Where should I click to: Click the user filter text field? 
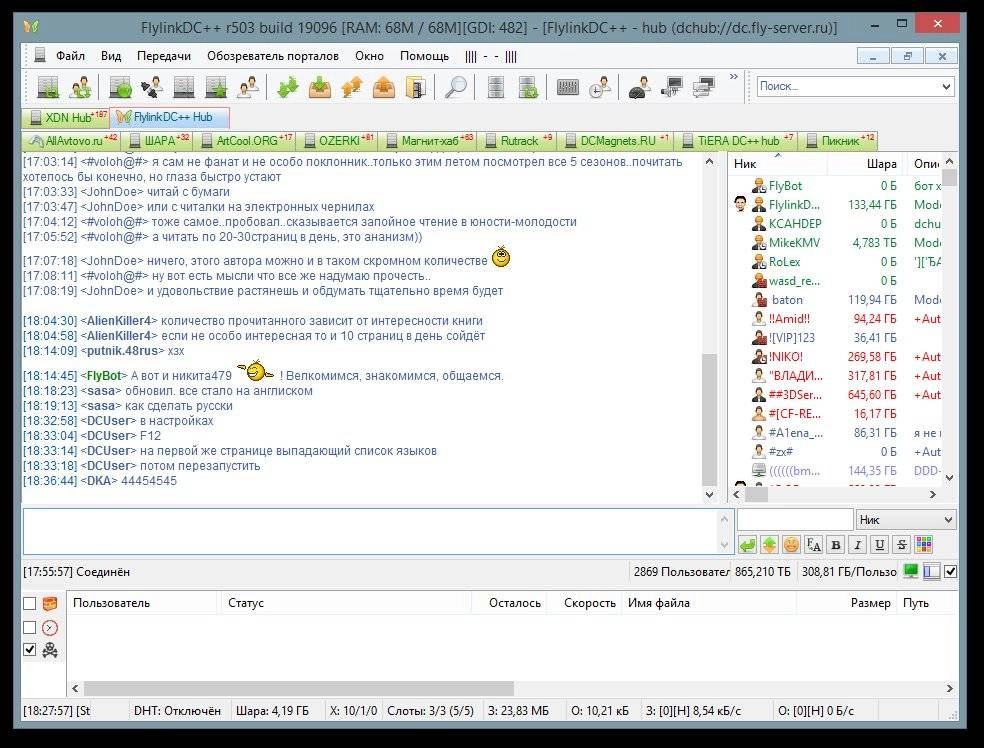[x=794, y=520]
